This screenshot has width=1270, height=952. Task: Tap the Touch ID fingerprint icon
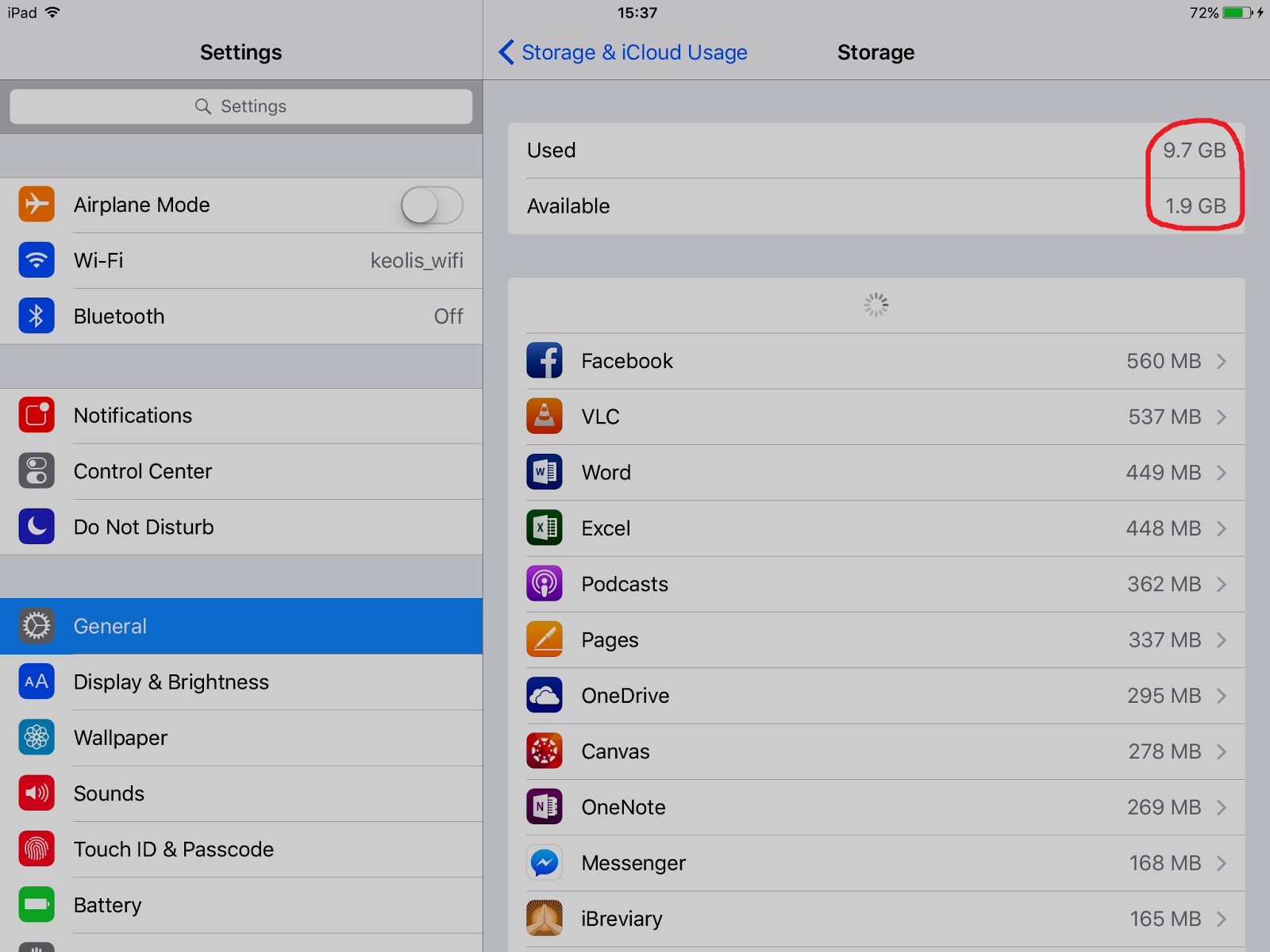tap(37, 849)
